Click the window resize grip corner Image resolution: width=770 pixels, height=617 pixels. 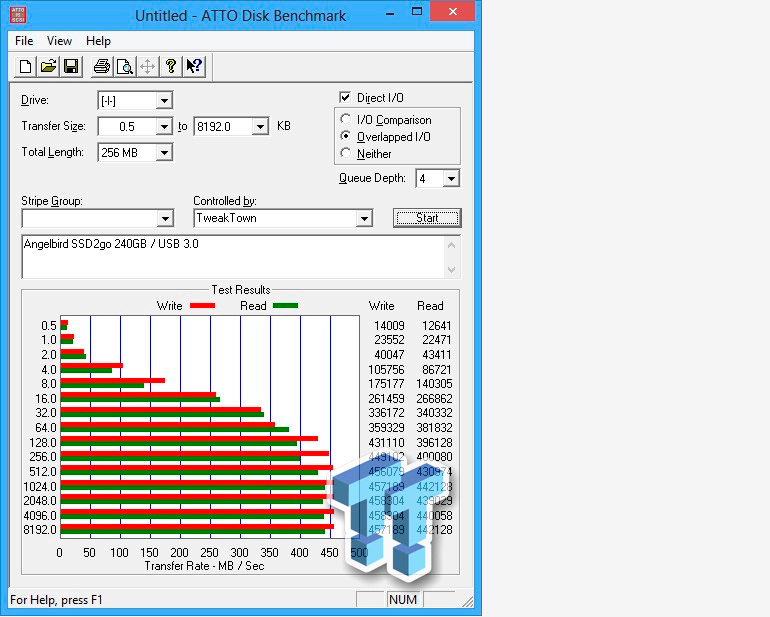(468, 602)
